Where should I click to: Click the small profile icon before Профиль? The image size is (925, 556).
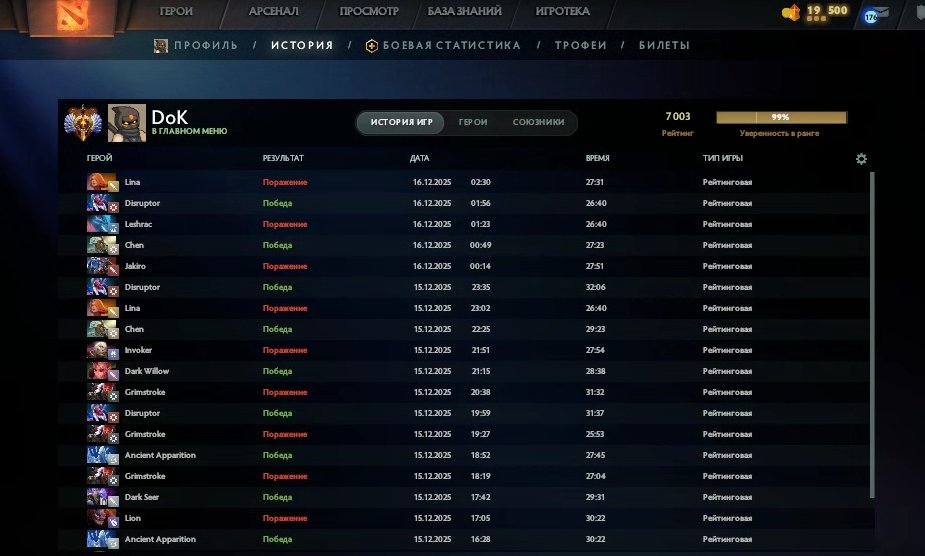pos(160,45)
